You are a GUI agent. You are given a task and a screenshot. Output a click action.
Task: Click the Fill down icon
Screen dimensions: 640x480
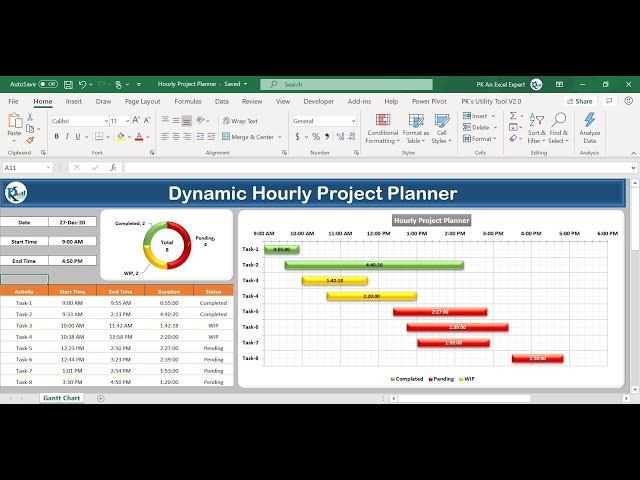[x=513, y=127]
